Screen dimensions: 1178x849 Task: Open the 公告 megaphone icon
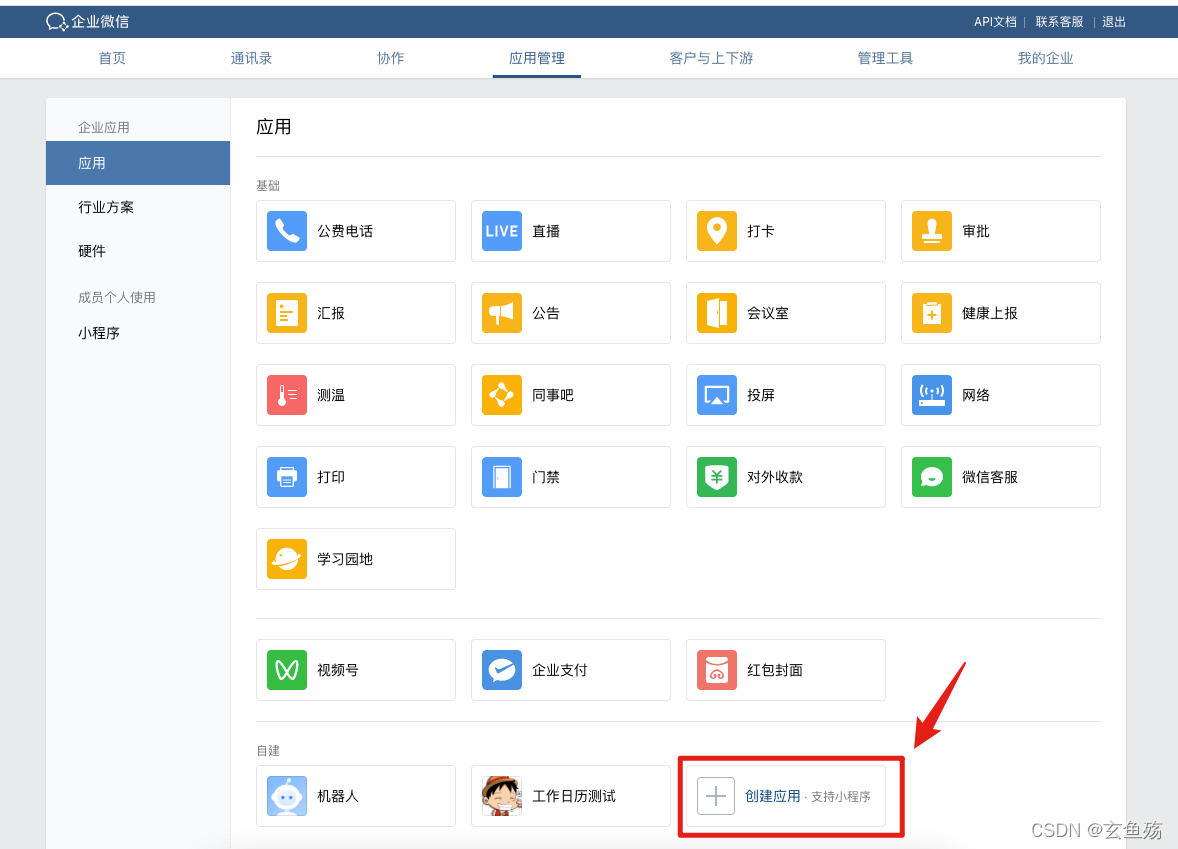point(501,313)
